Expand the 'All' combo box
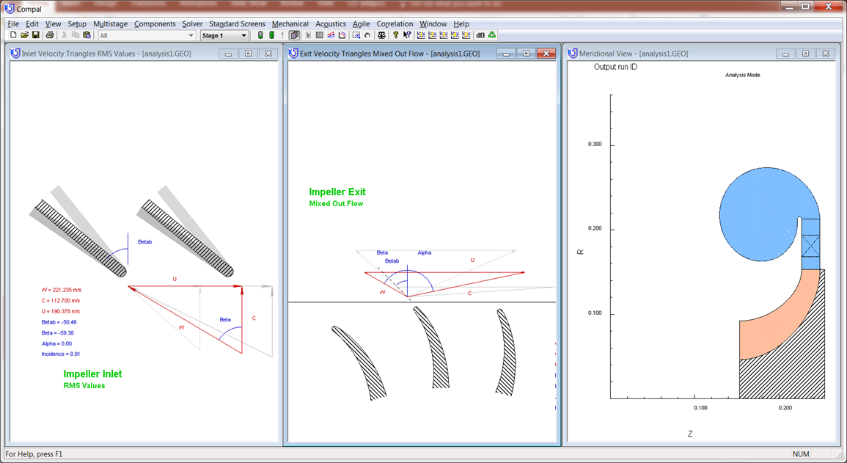The width and height of the screenshot is (847, 463). pyautogui.click(x=190, y=35)
